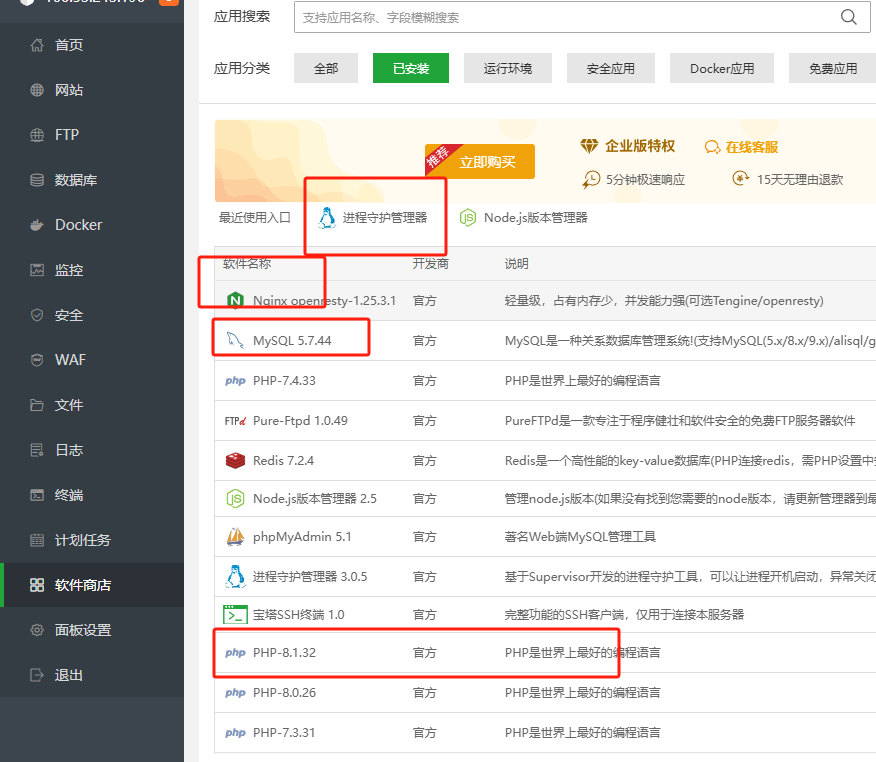Image resolution: width=876 pixels, height=762 pixels.
Task: Click the 立即购买 button
Action: click(x=480, y=161)
